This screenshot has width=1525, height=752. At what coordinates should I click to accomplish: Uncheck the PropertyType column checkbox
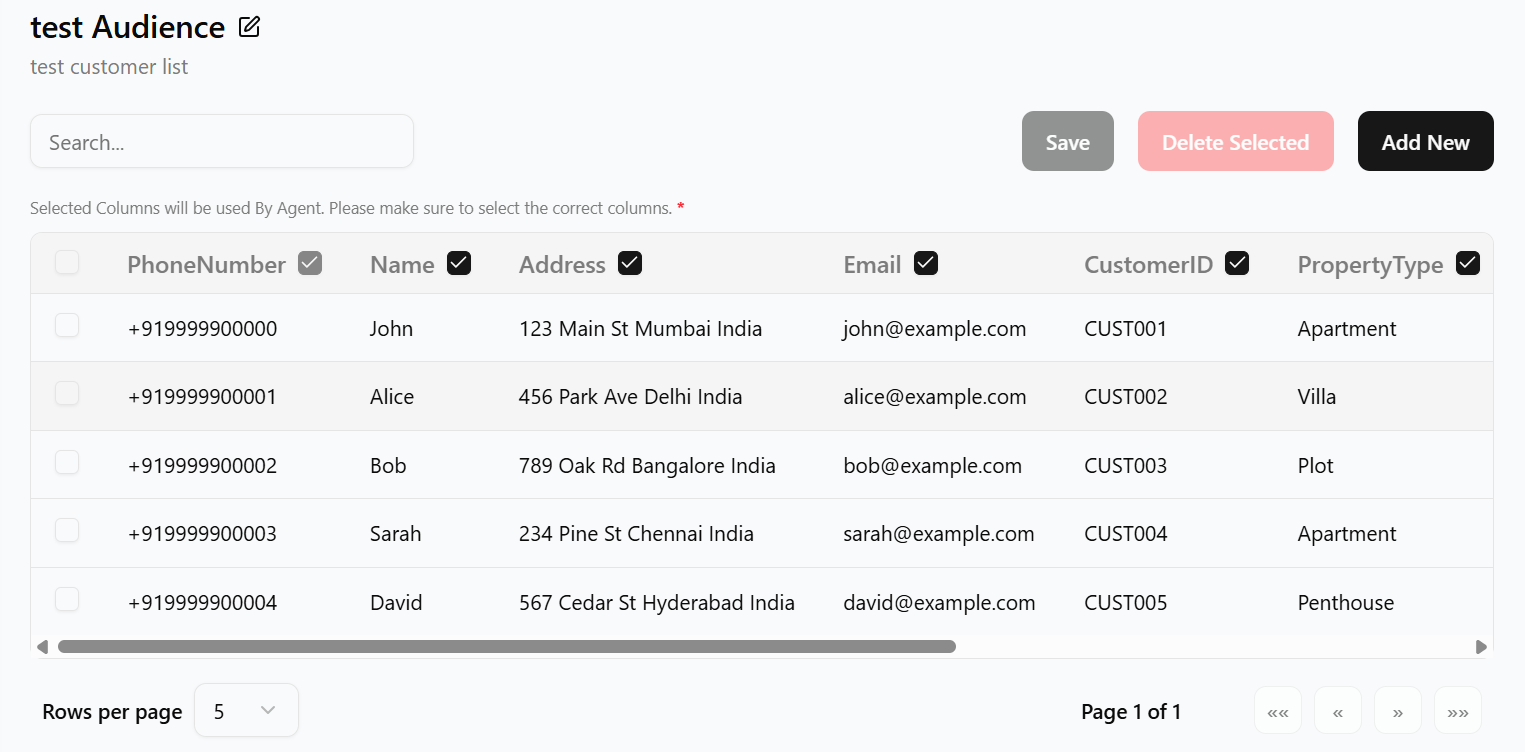(1468, 263)
